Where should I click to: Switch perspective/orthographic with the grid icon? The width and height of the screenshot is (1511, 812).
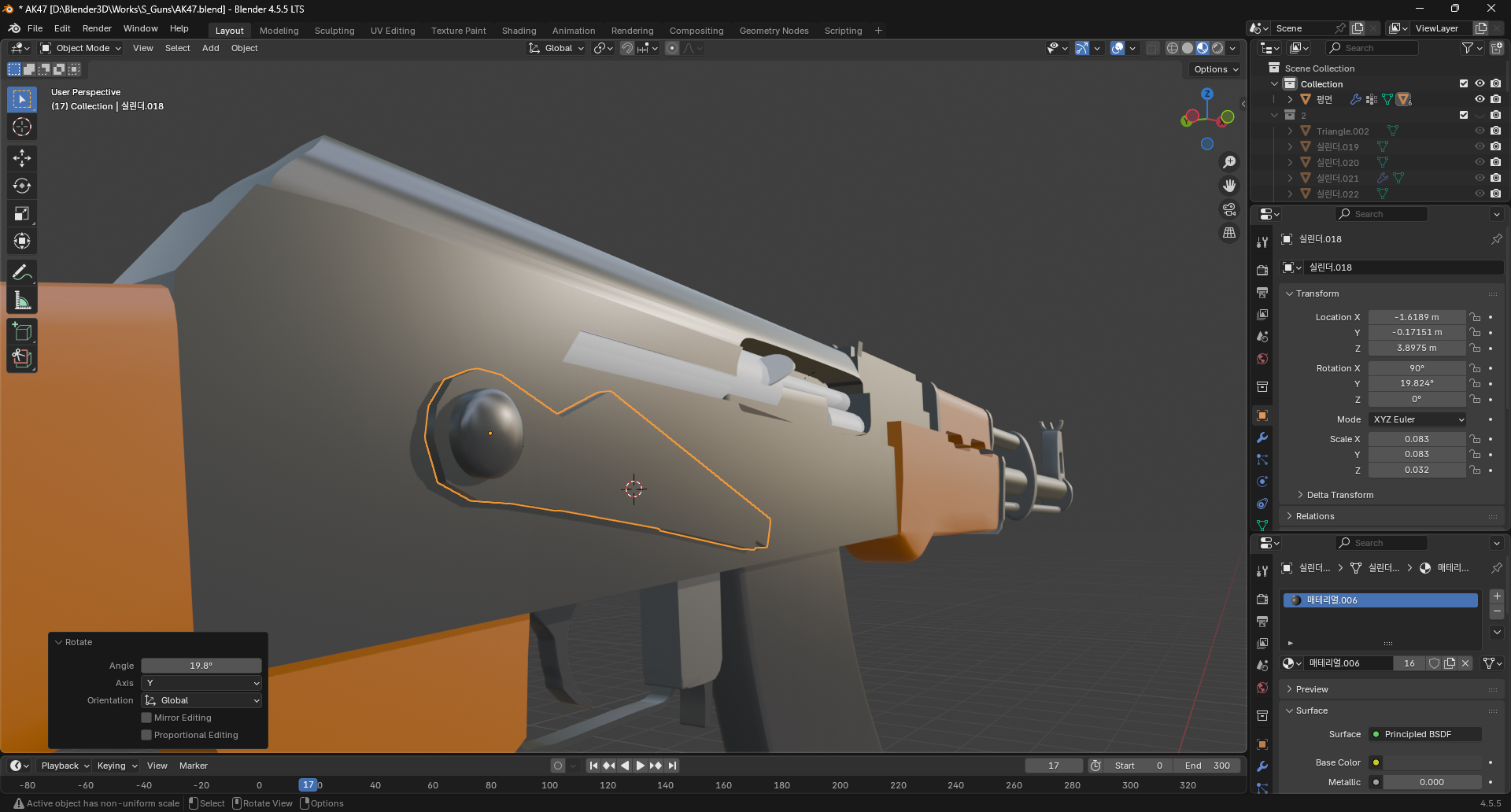tap(1229, 233)
